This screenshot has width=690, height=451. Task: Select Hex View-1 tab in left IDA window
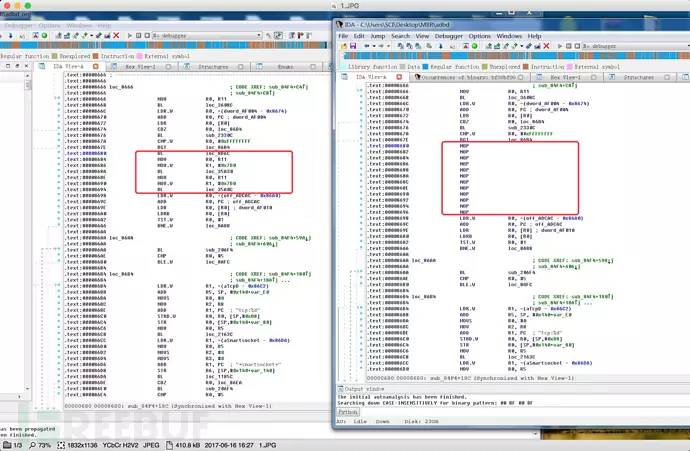tap(140, 67)
